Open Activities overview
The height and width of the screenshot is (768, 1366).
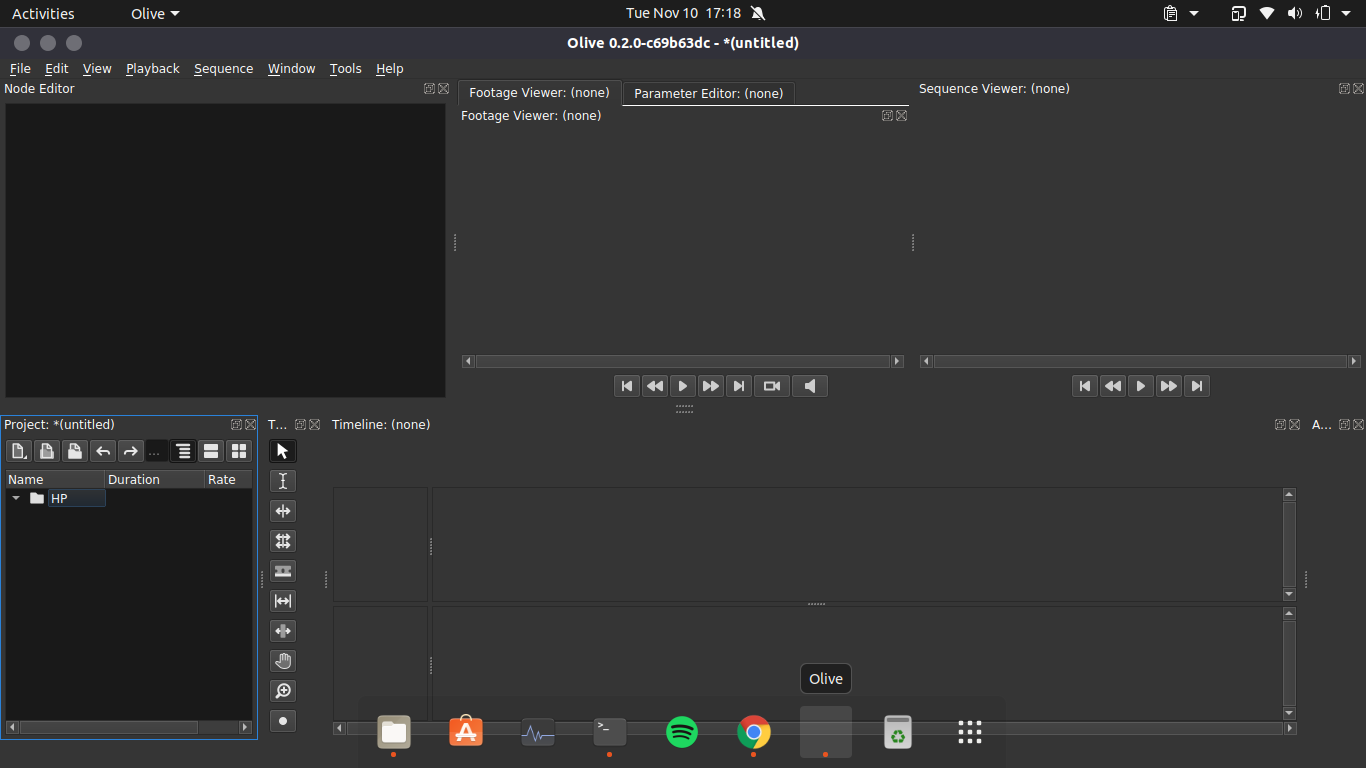tap(43, 13)
